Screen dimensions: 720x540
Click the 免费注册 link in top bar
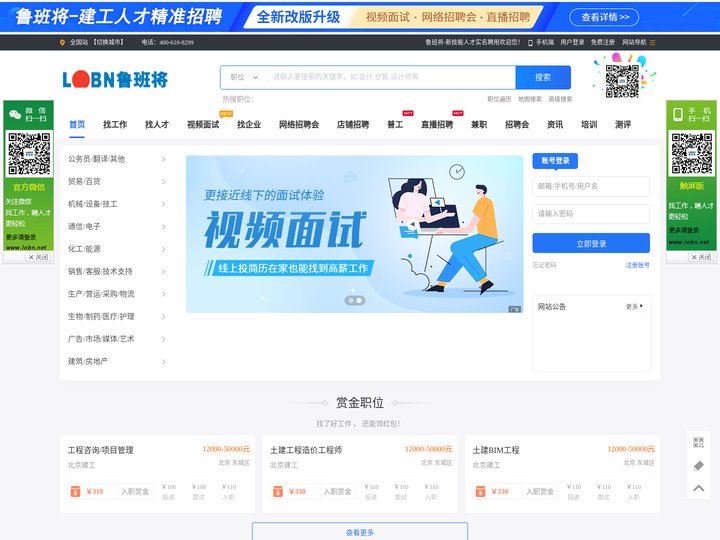coord(602,42)
